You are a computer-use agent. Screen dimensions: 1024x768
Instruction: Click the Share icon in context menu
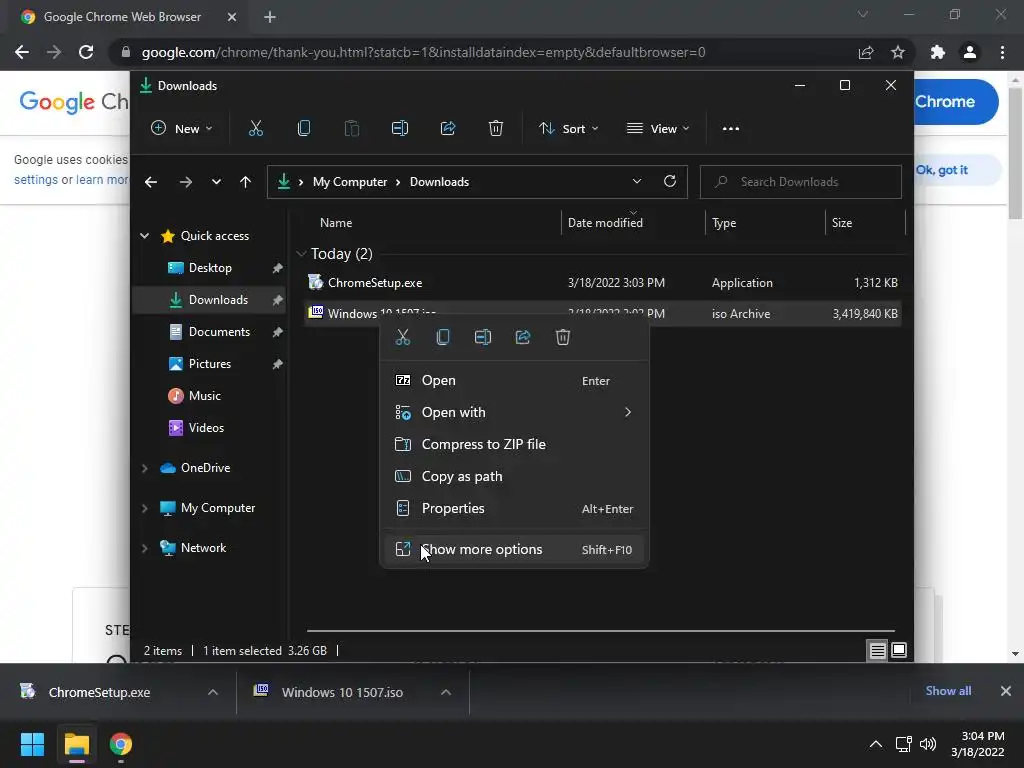[x=522, y=337]
